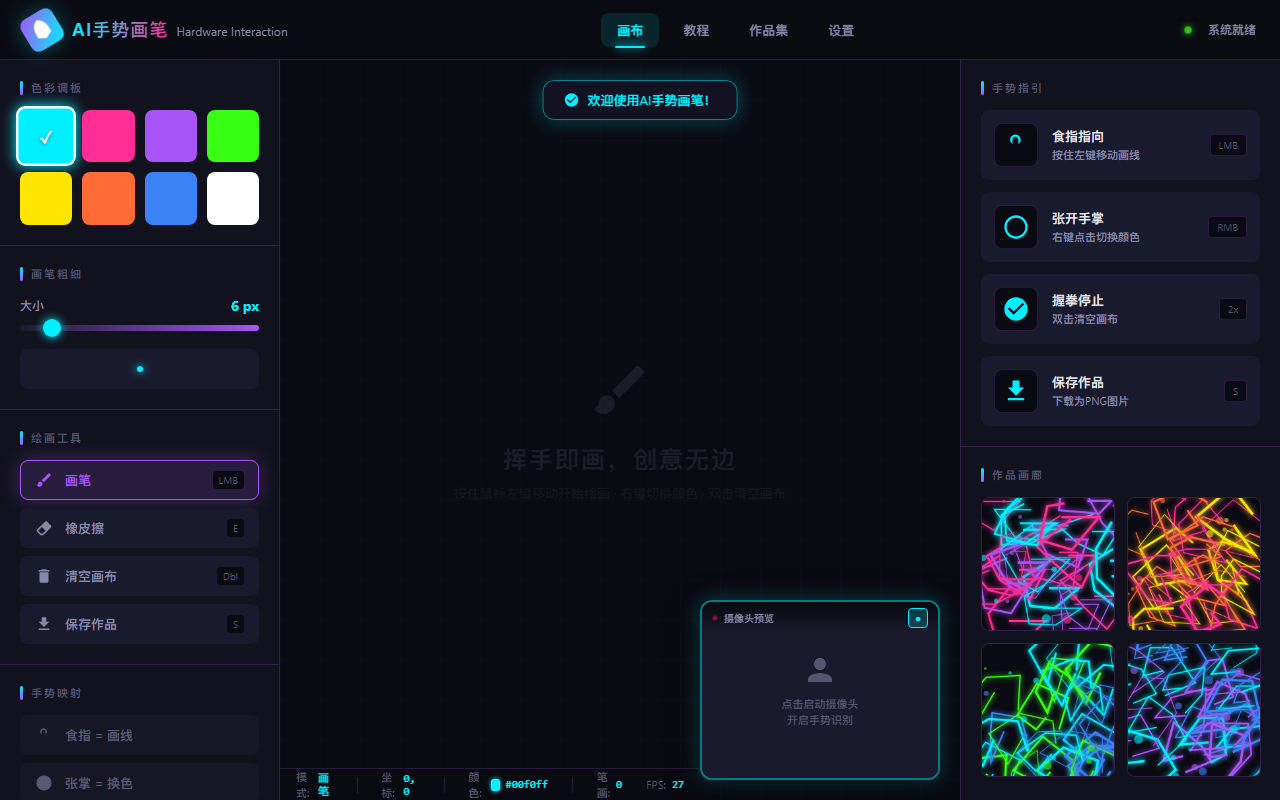Click the 保存作品 download icon in tools

coord(44,624)
